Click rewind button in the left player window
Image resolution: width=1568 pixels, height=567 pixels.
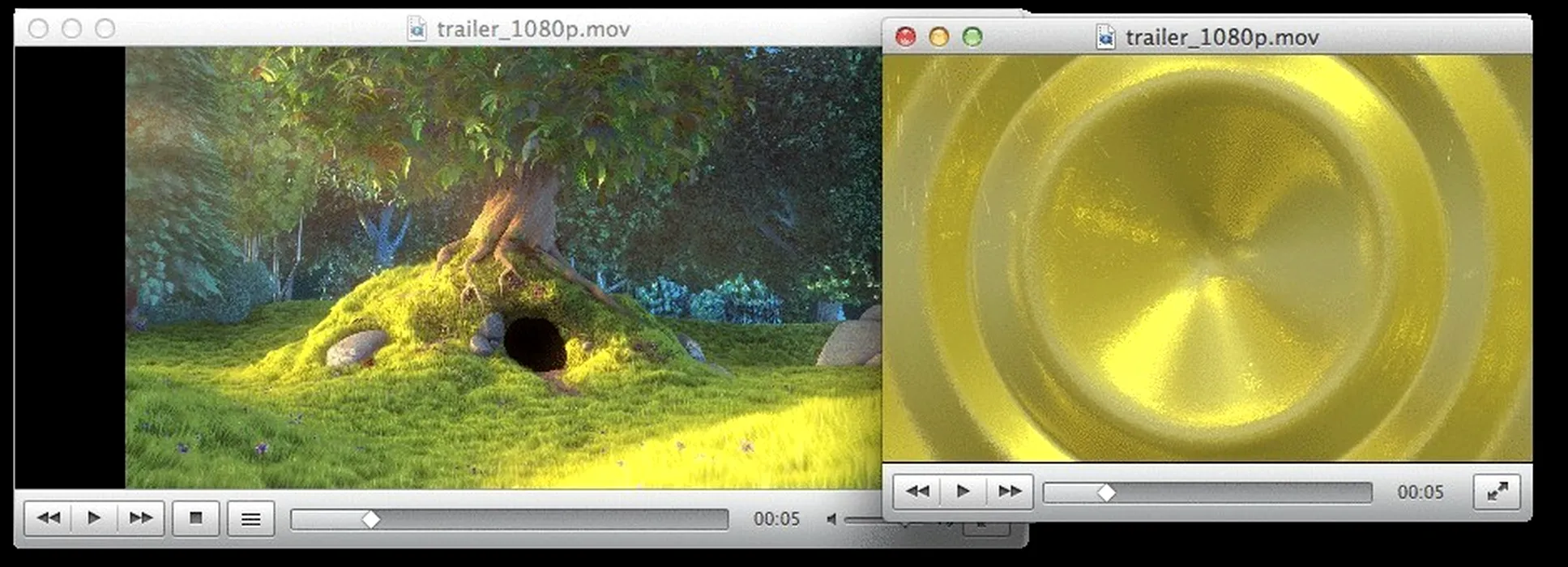coord(49,518)
